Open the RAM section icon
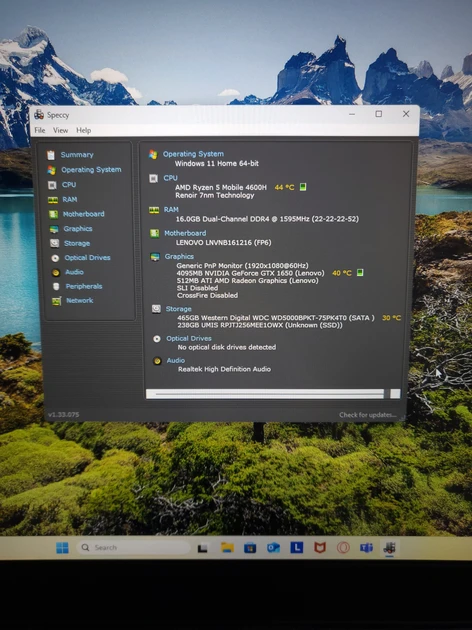Image resolution: width=472 pixels, height=630 pixels. (x=53, y=200)
